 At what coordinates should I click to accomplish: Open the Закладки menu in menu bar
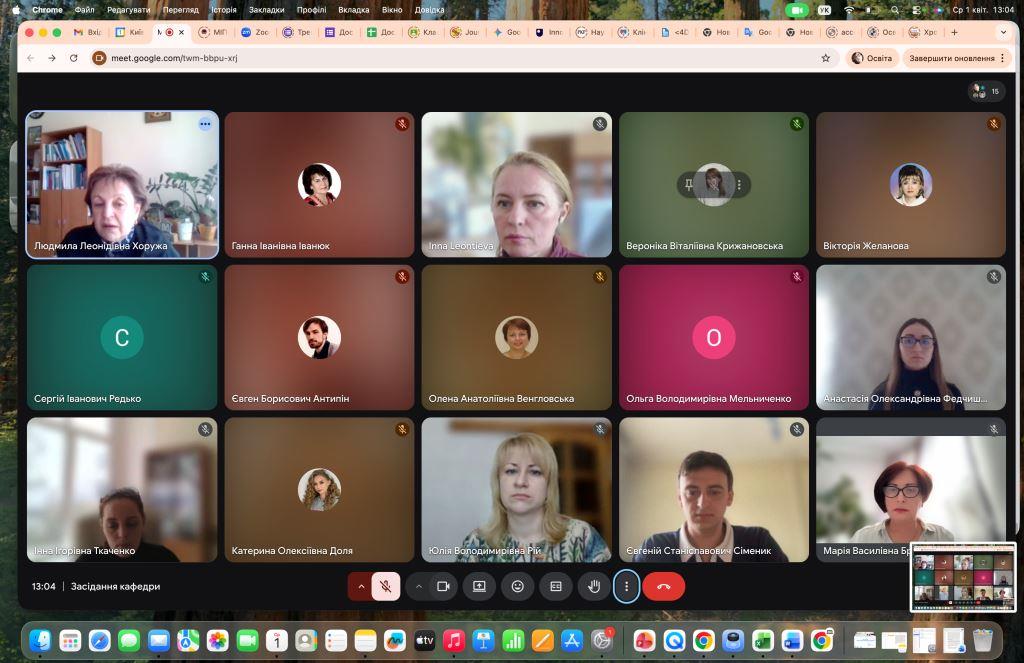coord(266,9)
